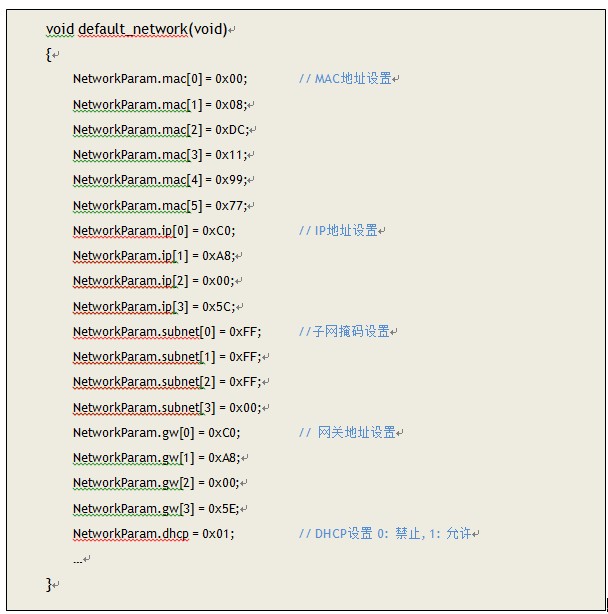608x614 pixels.
Task: Click line 'NetworkParam.ip[3] = 0x5C;'
Action: (154, 307)
